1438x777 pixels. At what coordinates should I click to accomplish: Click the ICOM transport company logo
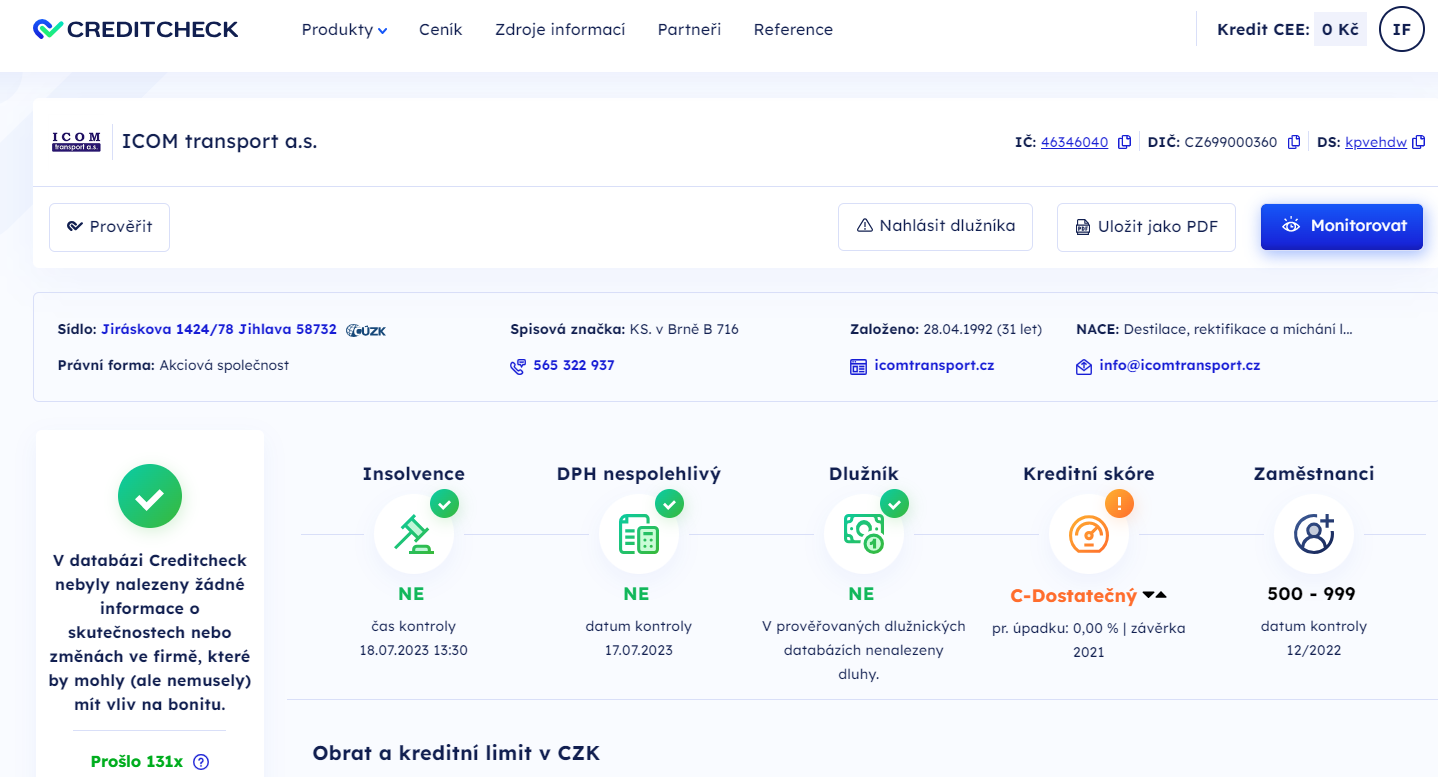[77, 142]
